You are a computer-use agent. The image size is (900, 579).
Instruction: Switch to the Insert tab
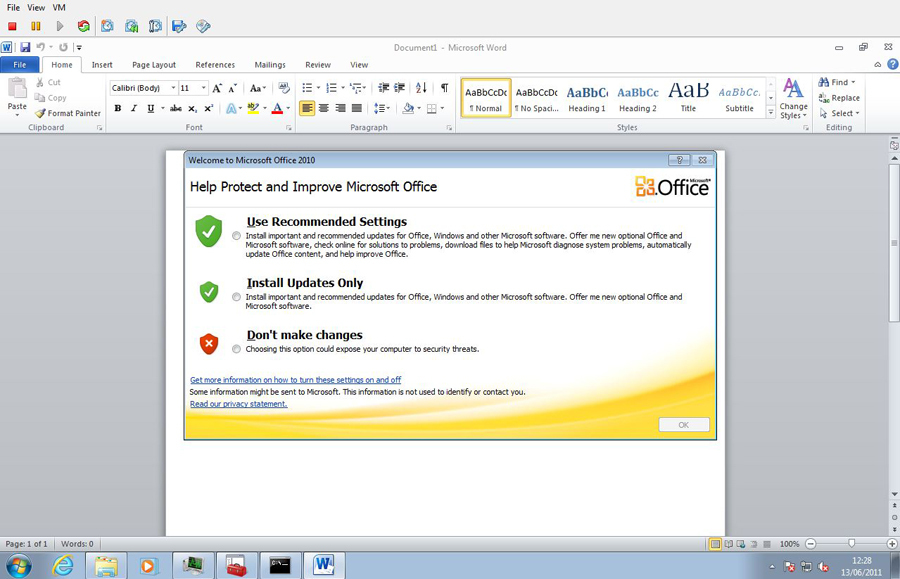coord(102,65)
